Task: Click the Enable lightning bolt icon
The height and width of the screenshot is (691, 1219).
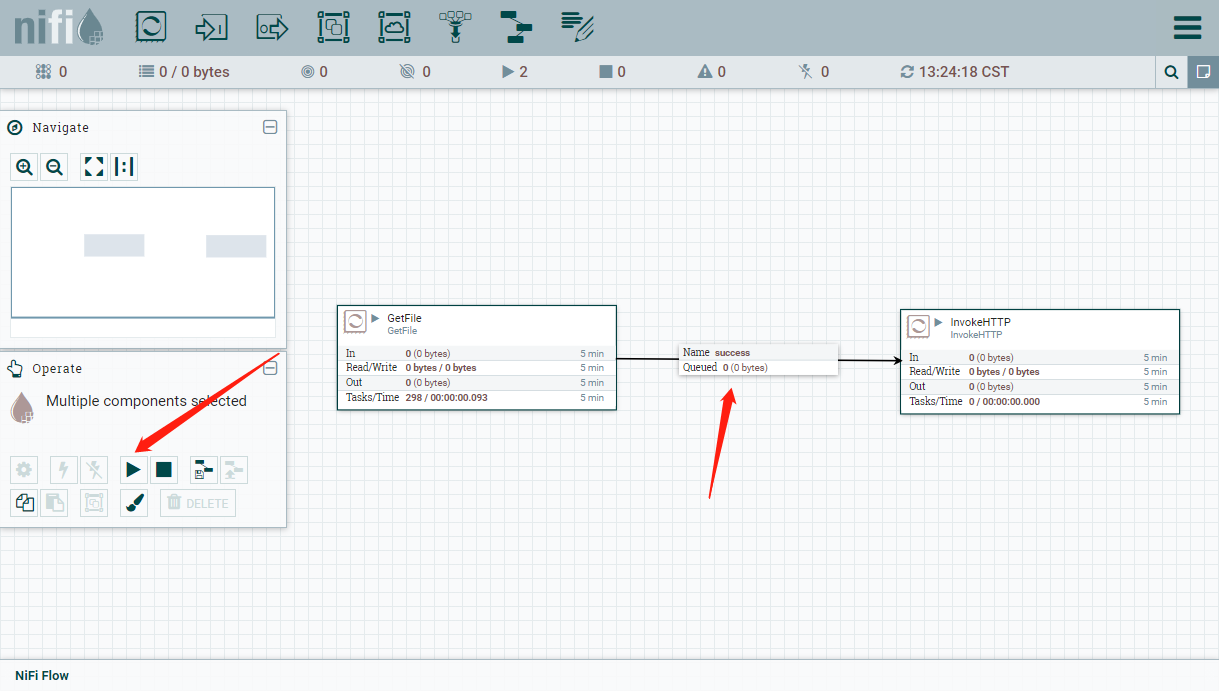Action: point(64,469)
